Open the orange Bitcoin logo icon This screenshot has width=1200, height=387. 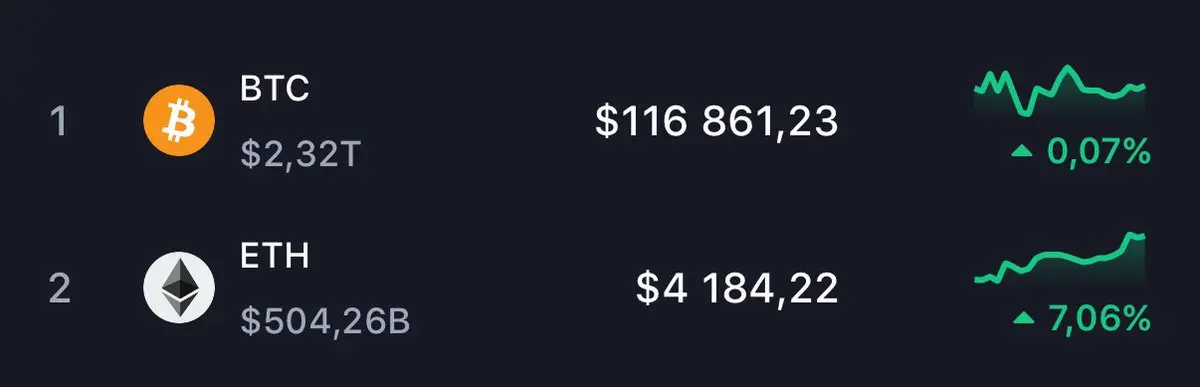click(x=179, y=120)
